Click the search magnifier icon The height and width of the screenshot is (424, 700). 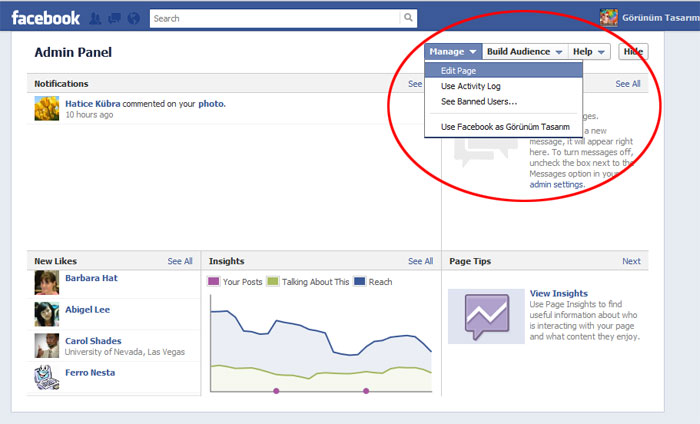408,18
